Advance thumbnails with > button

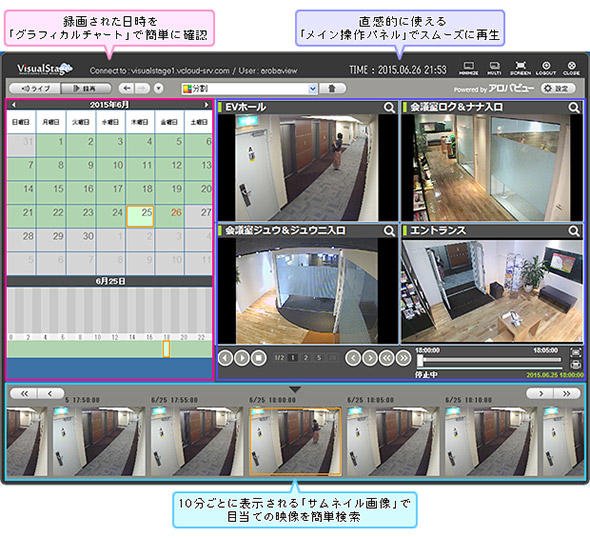[x=540, y=394]
